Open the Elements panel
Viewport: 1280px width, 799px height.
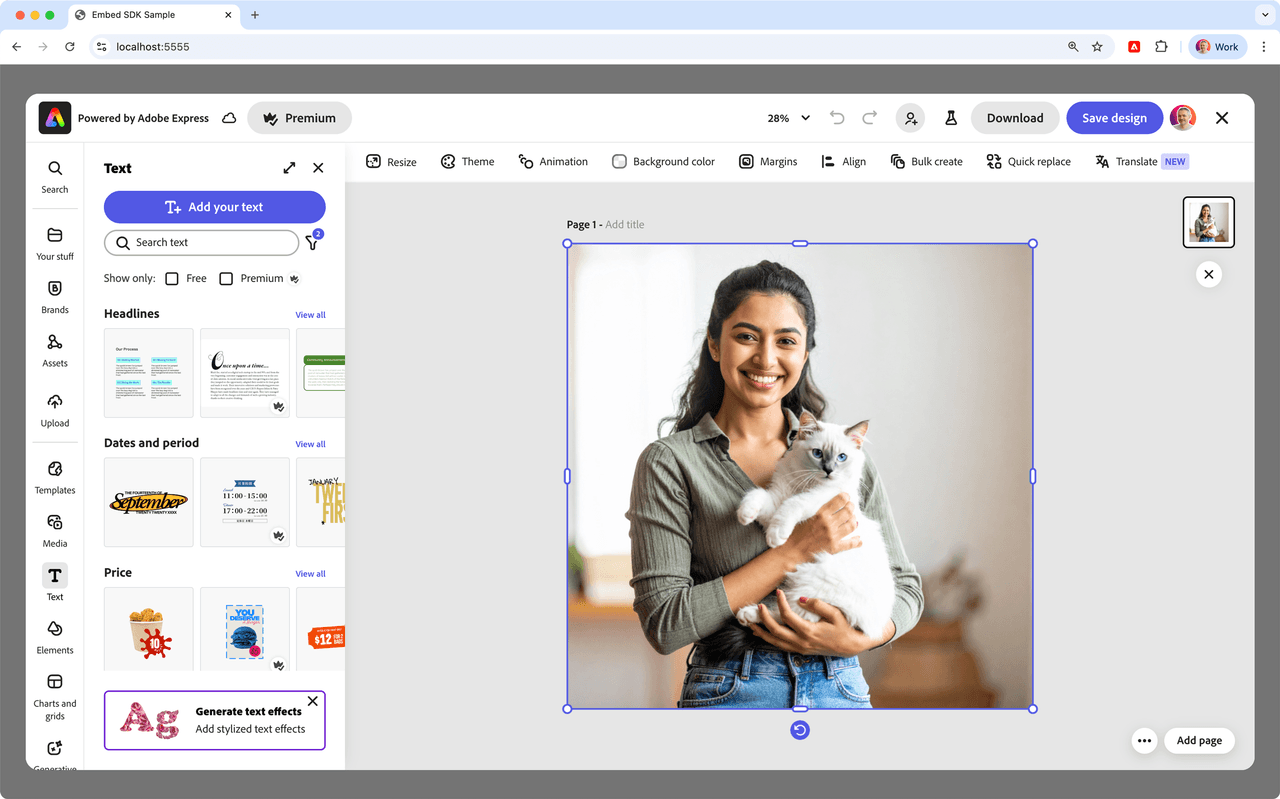[55, 636]
